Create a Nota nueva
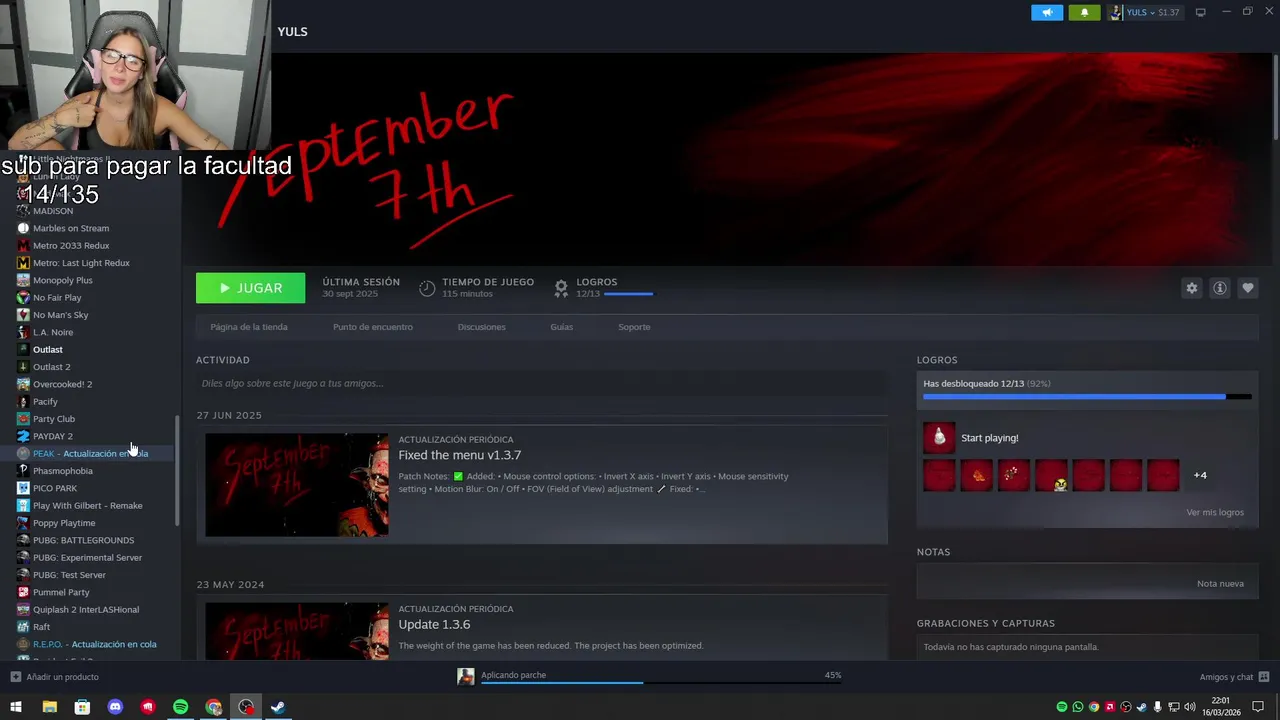The width and height of the screenshot is (1280, 720). [x=1220, y=583]
